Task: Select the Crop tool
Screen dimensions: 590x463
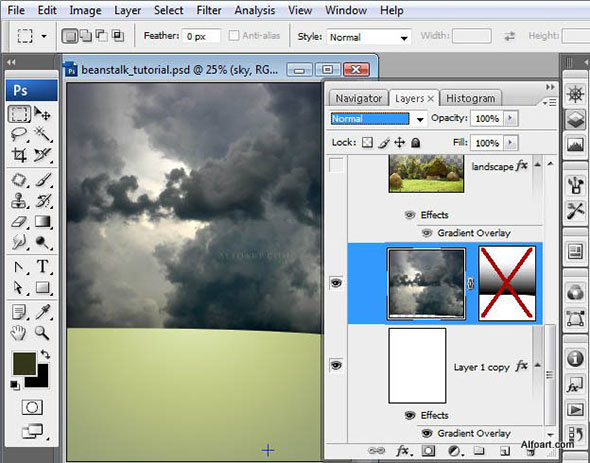Action: click(19, 155)
